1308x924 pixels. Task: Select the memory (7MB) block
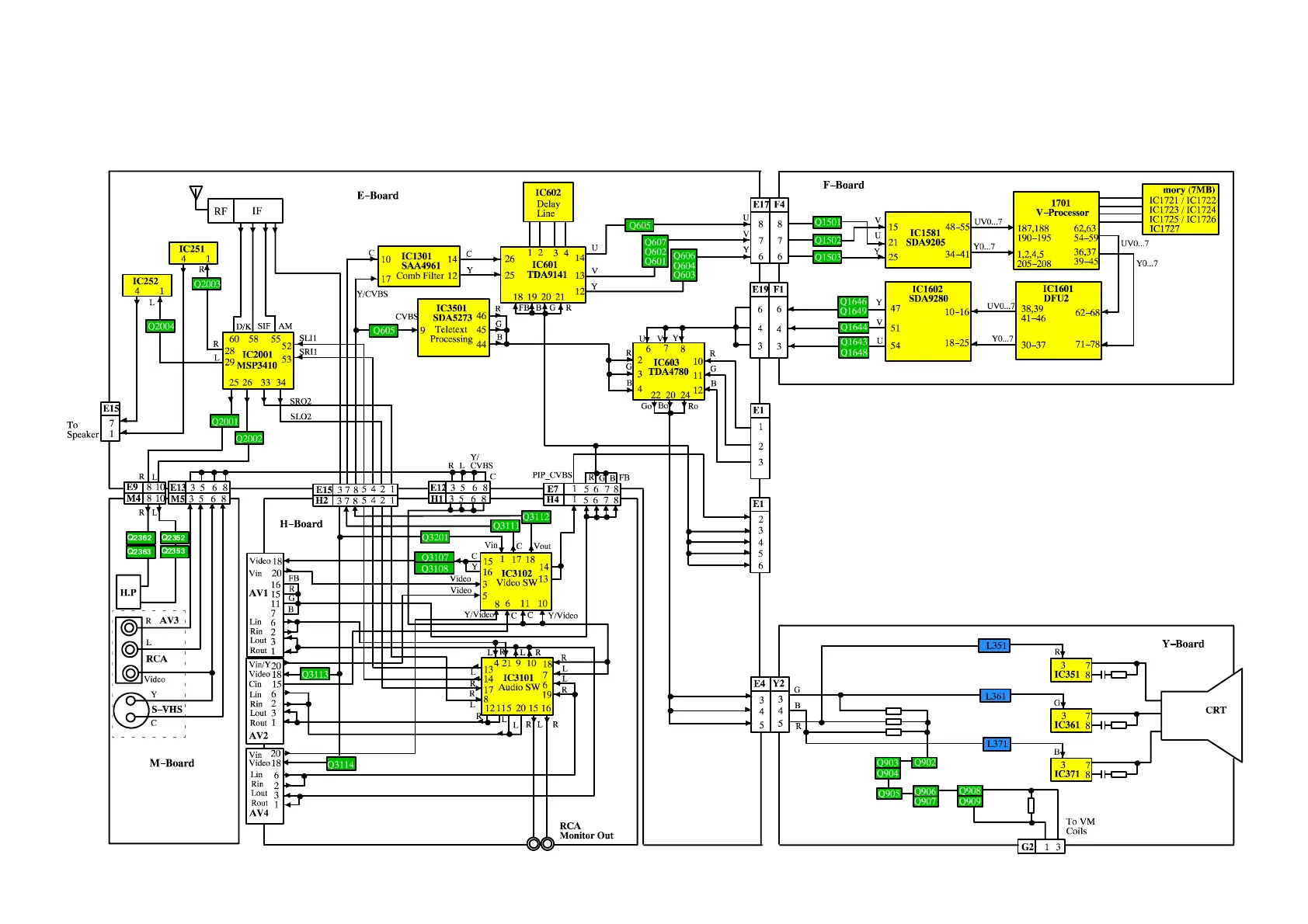click(1180, 209)
